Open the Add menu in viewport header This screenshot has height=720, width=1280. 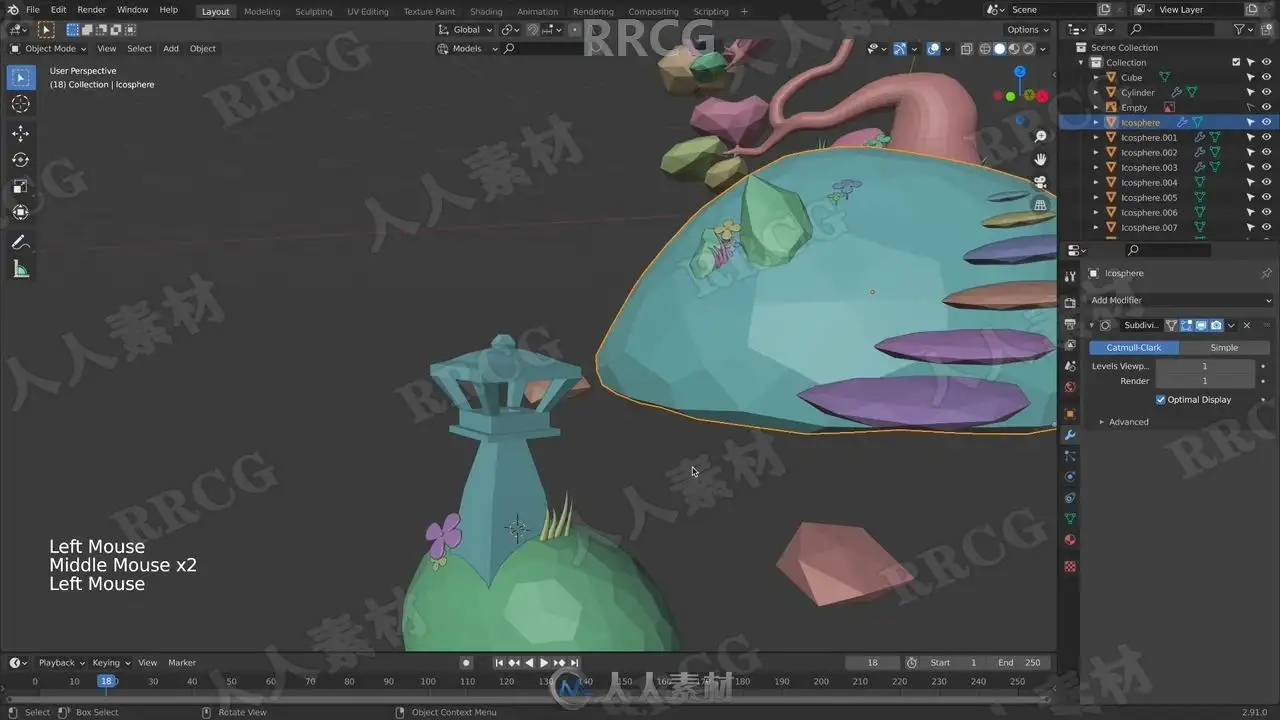[171, 49]
